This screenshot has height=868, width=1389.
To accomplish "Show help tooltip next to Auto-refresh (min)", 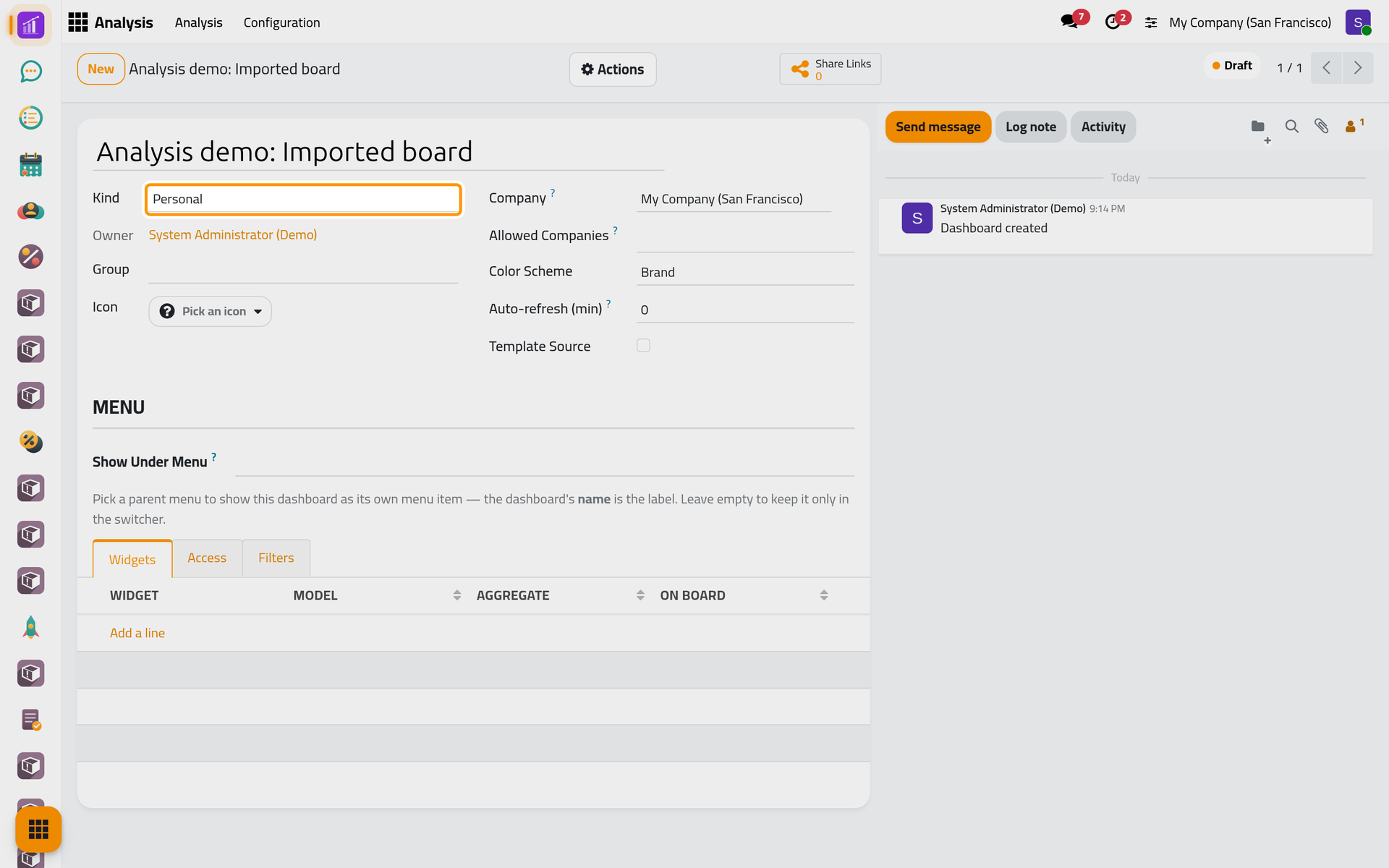I will [x=608, y=303].
